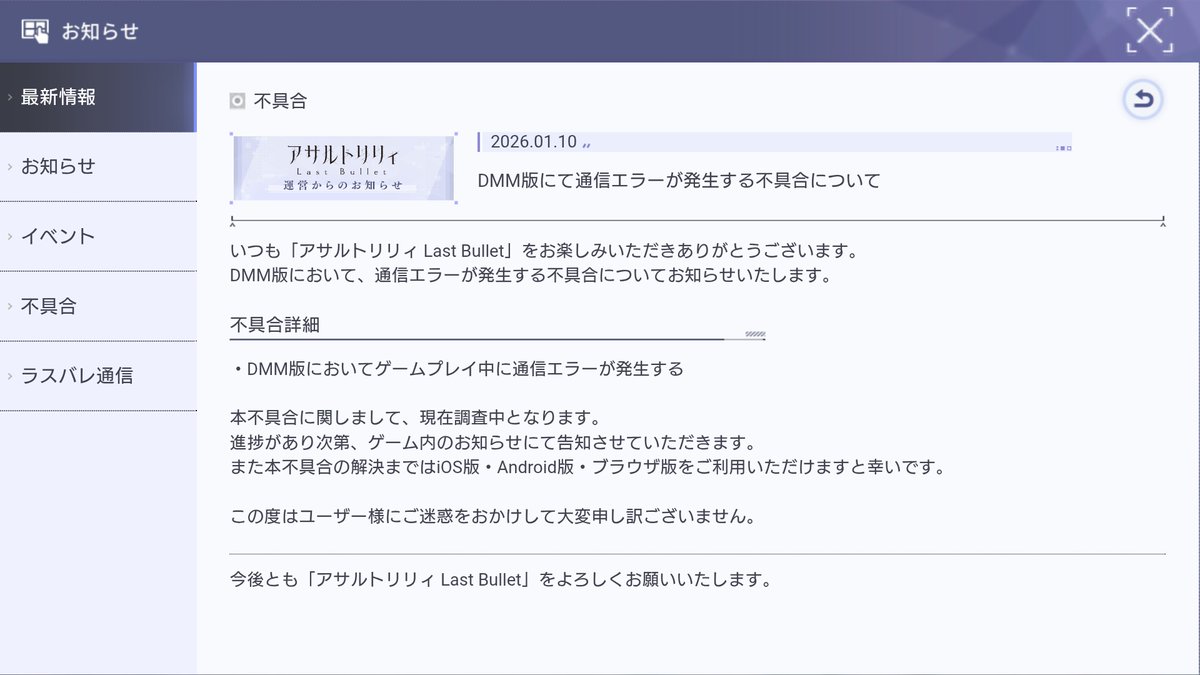Click the notice board icon in the title bar
Image resolution: width=1200 pixels, height=675 pixels.
33,29
